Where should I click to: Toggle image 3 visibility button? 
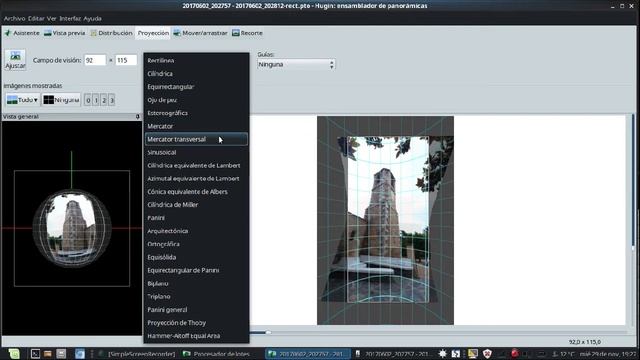111,100
